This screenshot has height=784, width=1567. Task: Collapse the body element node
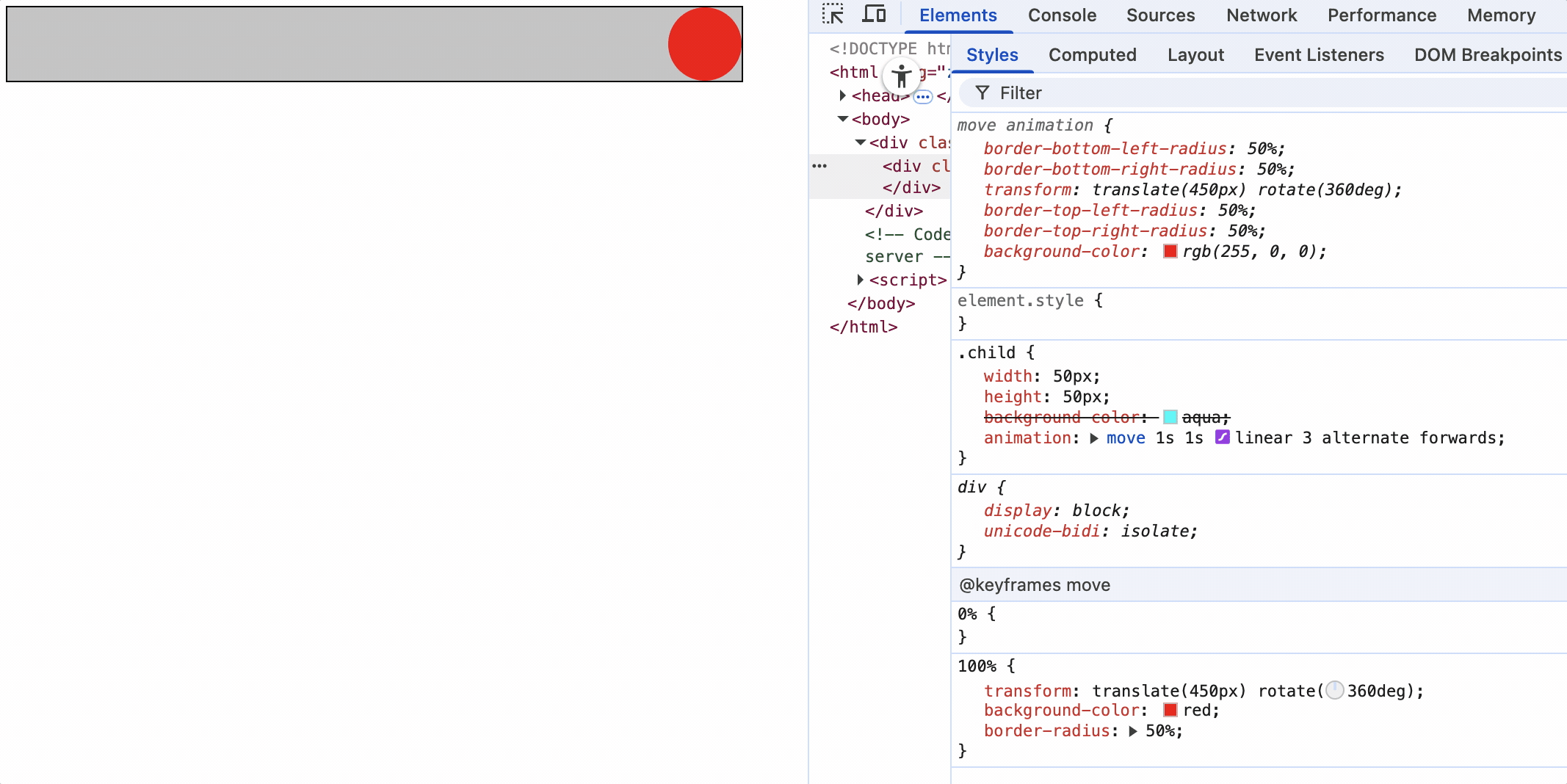843,119
